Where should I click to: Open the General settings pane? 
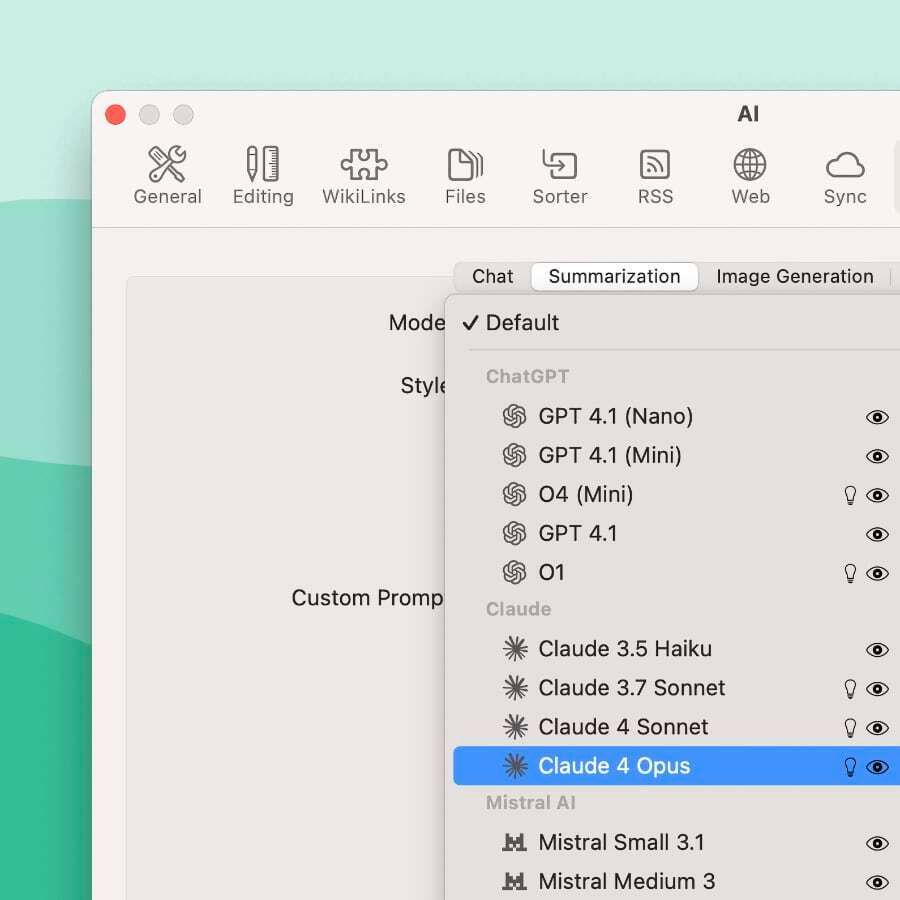pos(168,176)
